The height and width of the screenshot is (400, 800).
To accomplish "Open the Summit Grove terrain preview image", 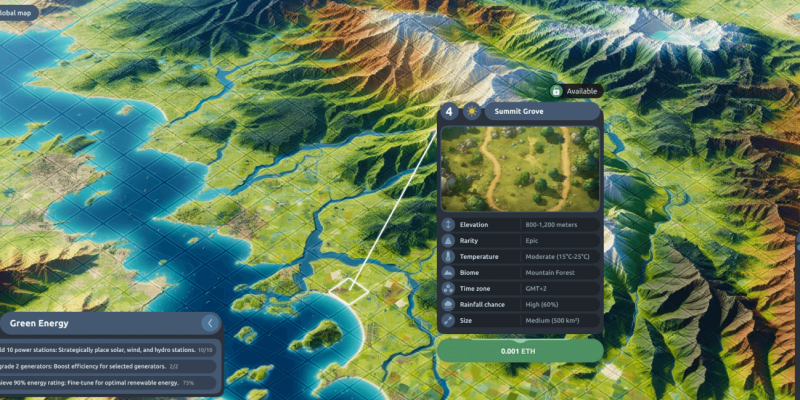I will [520, 169].
